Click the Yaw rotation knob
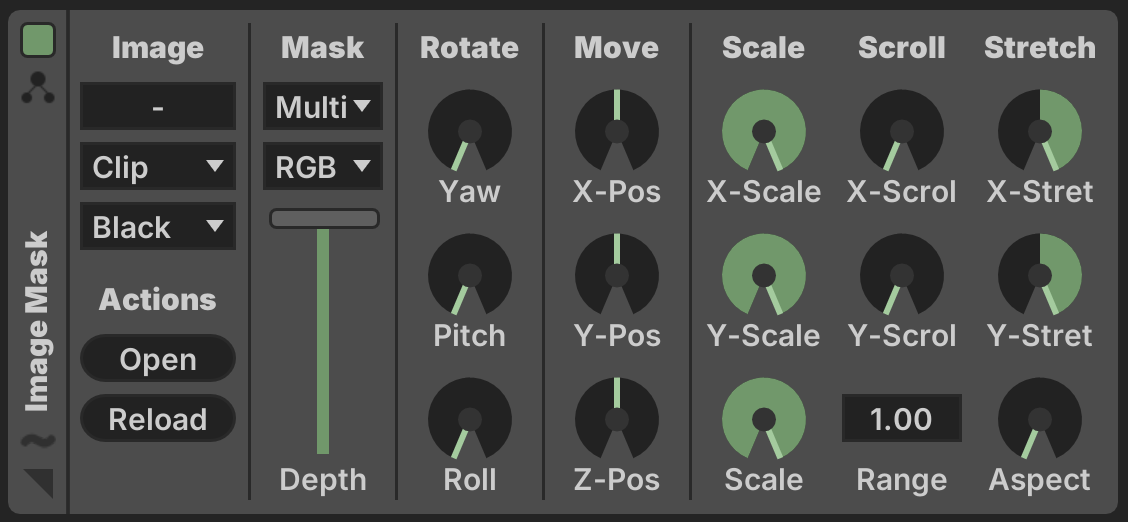 click(x=470, y=131)
